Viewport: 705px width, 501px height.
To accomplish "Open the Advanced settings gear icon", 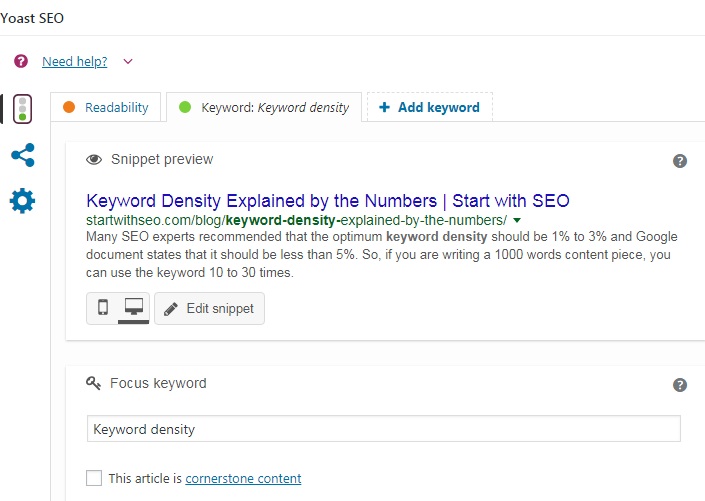I will pos(22,201).
